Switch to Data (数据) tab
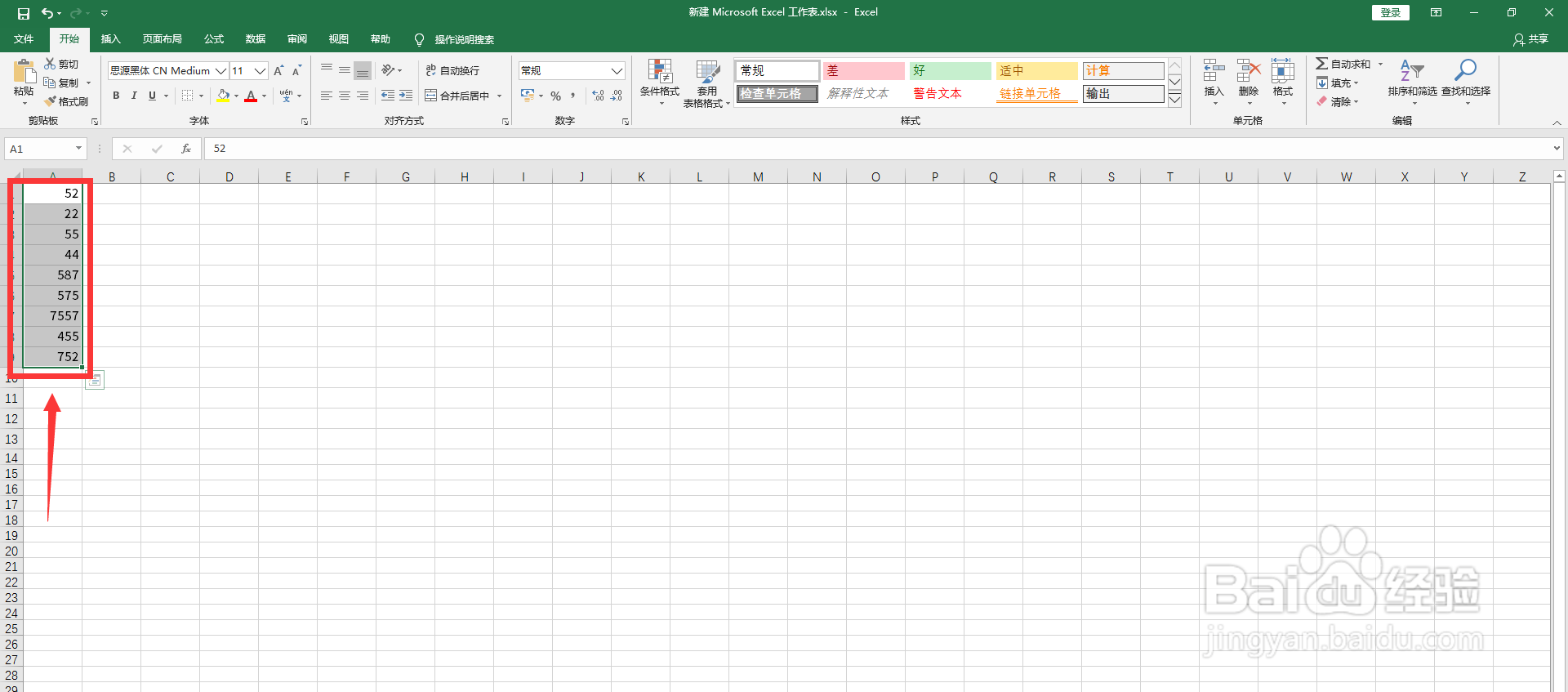The image size is (1568, 692). [x=256, y=39]
